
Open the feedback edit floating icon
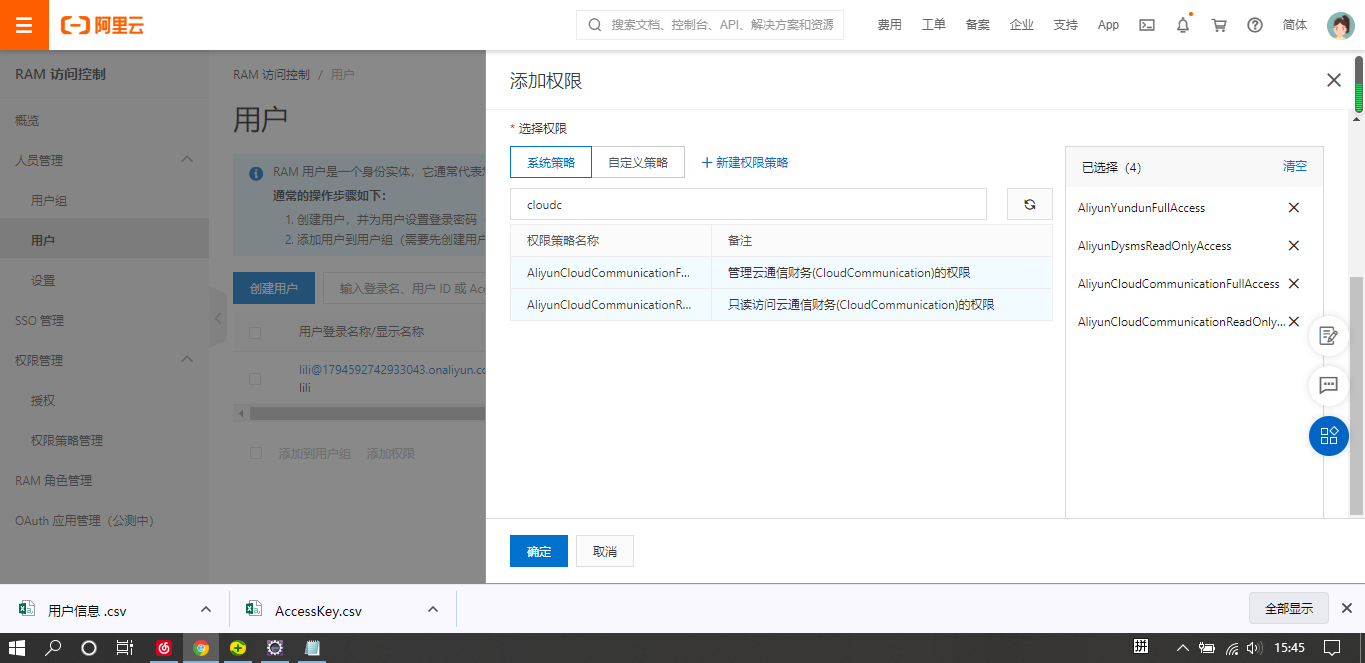[x=1329, y=335]
